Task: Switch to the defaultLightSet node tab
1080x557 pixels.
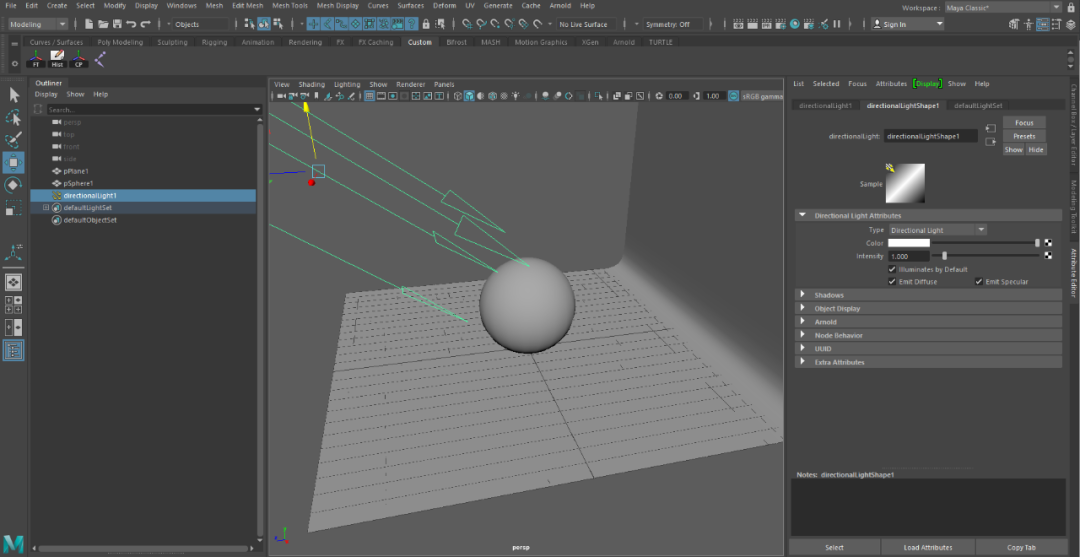Action: [977, 106]
